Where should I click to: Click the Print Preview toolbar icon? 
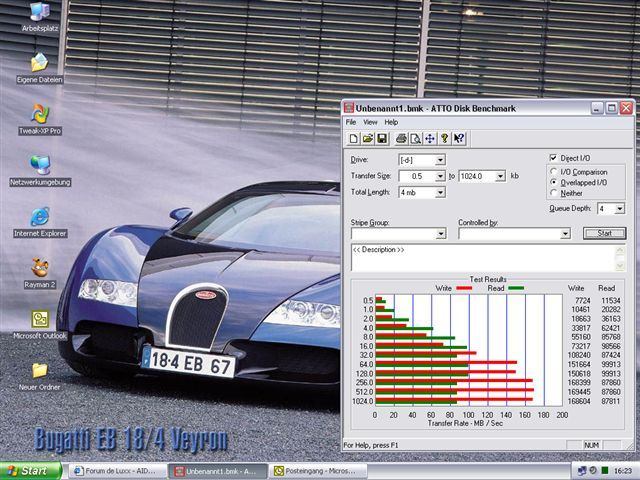click(416, 139)
